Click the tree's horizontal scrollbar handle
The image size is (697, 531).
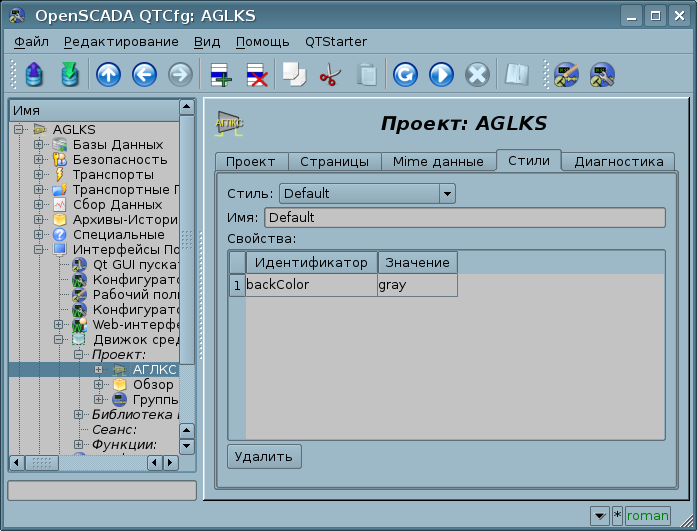coord(42,463)
